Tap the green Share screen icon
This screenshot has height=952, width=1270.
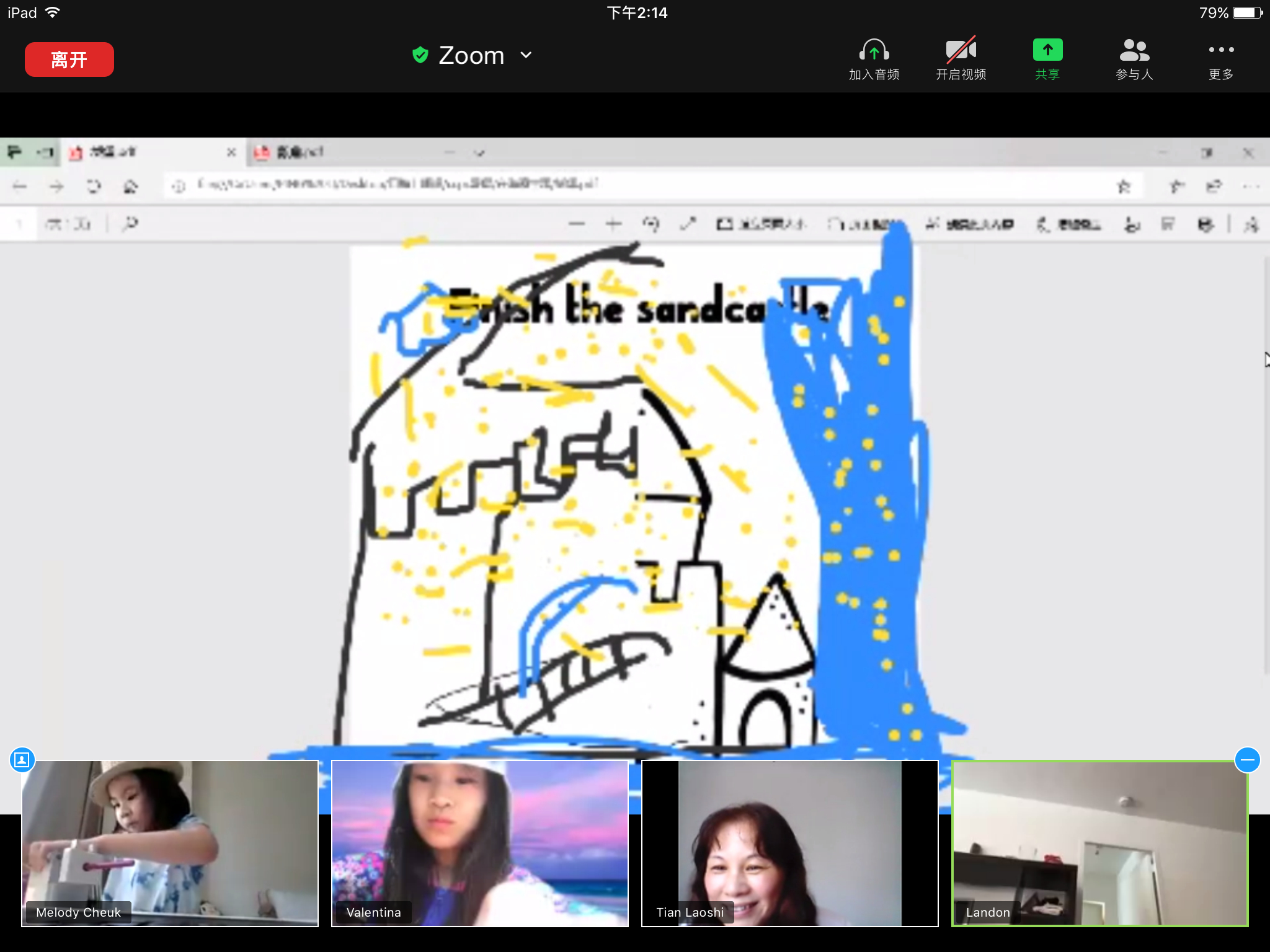(1047, 51)
